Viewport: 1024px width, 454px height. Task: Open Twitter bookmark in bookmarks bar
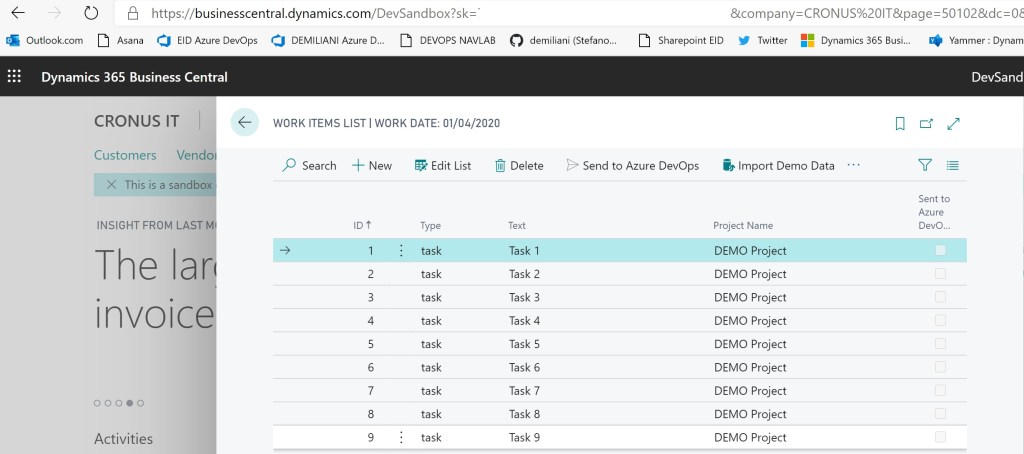pos(763,41)
